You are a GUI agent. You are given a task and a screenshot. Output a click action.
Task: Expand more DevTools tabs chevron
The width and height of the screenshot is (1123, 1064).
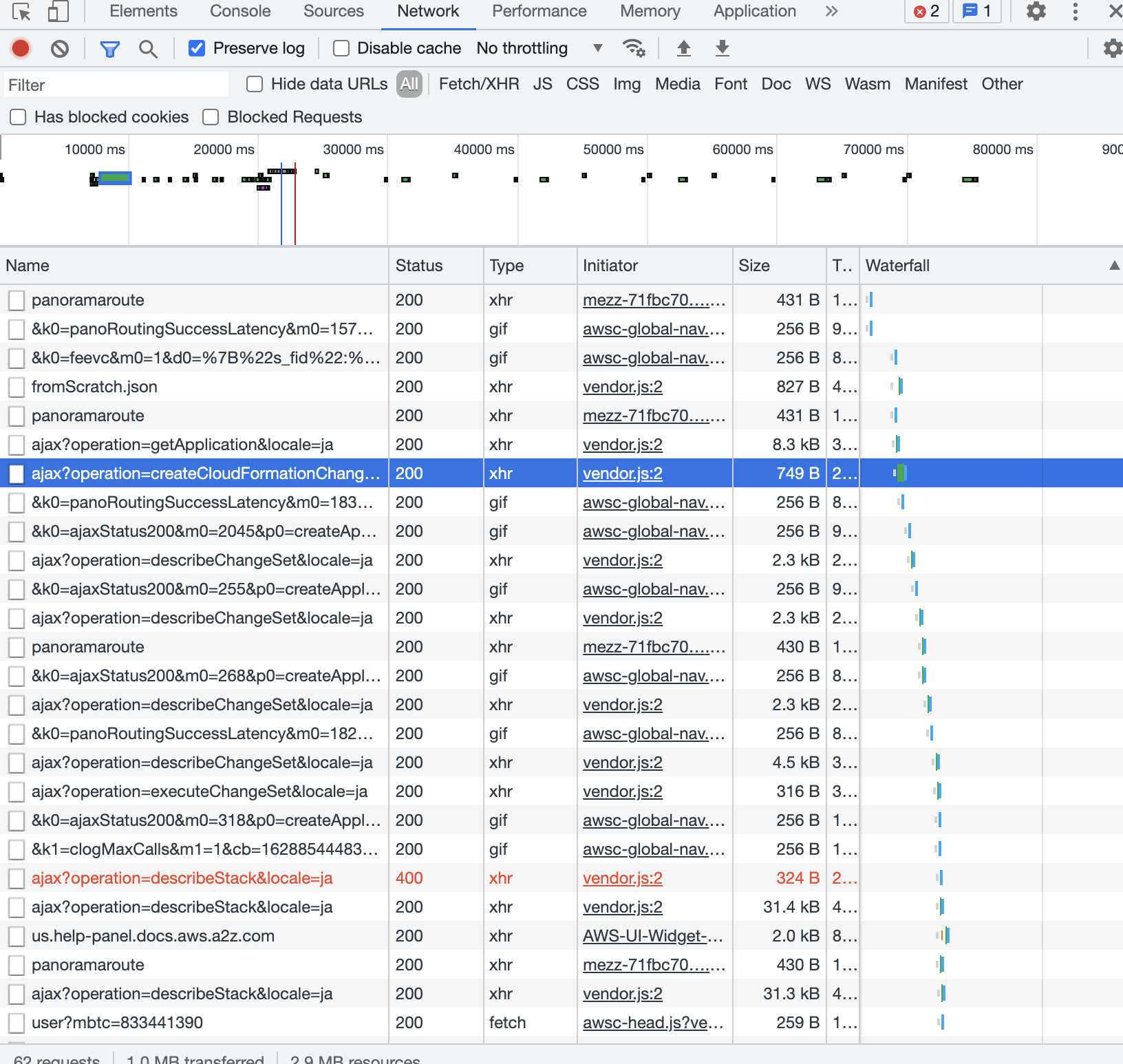pos(831,11)
